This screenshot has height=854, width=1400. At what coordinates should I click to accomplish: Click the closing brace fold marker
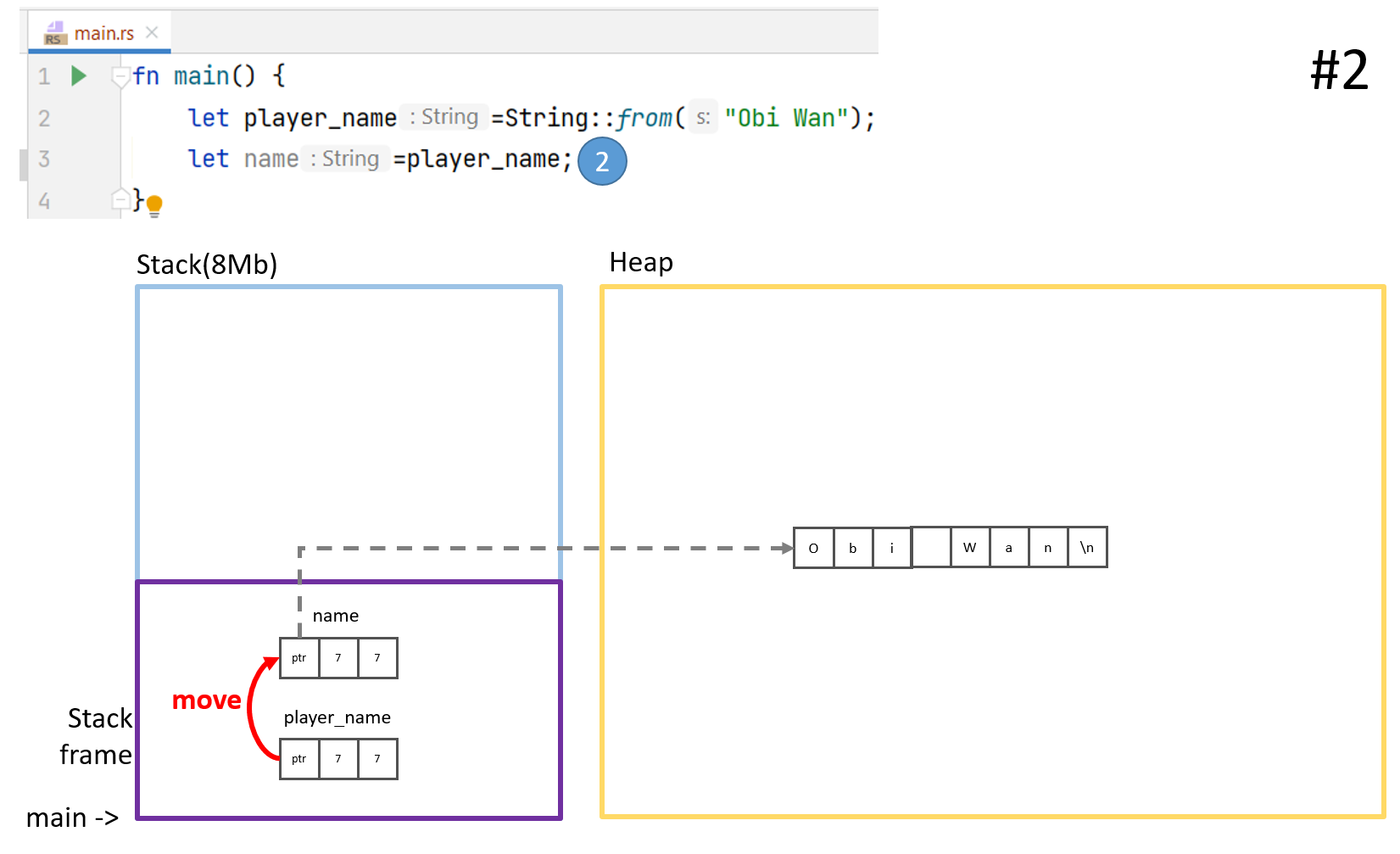[x=120, y=199]
